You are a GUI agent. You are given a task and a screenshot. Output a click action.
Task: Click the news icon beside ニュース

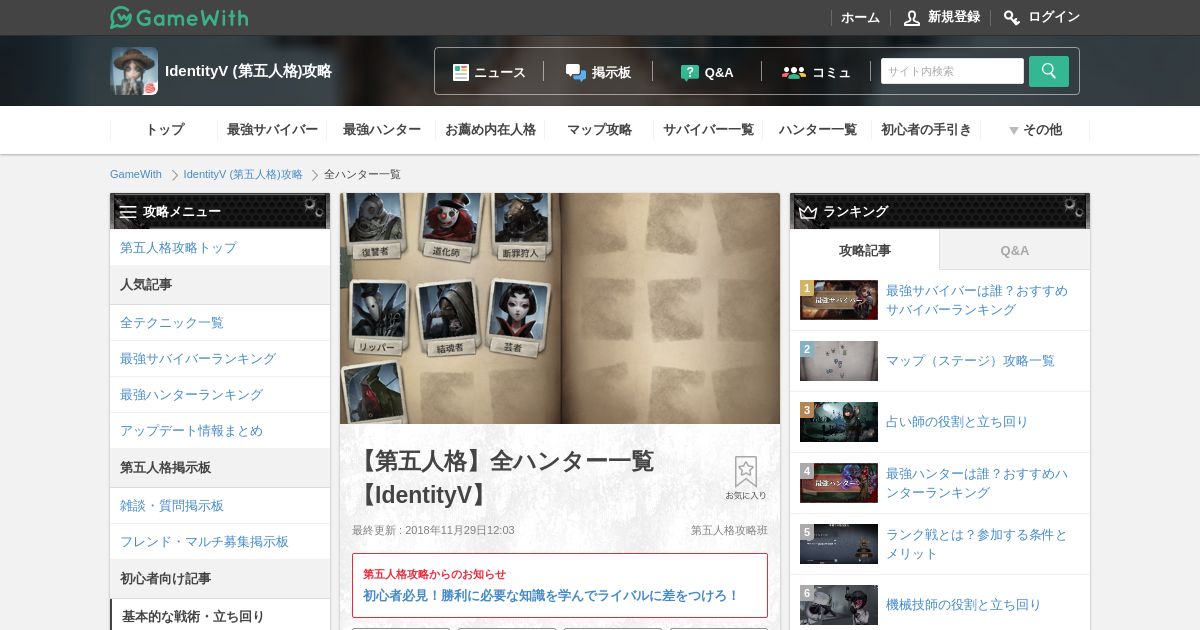click(x=461, y=72)
